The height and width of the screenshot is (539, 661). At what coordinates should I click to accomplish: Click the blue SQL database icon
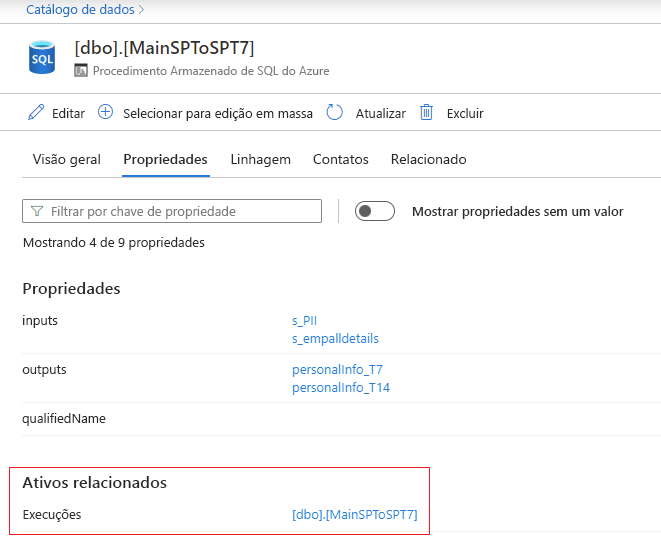(42, 58)
